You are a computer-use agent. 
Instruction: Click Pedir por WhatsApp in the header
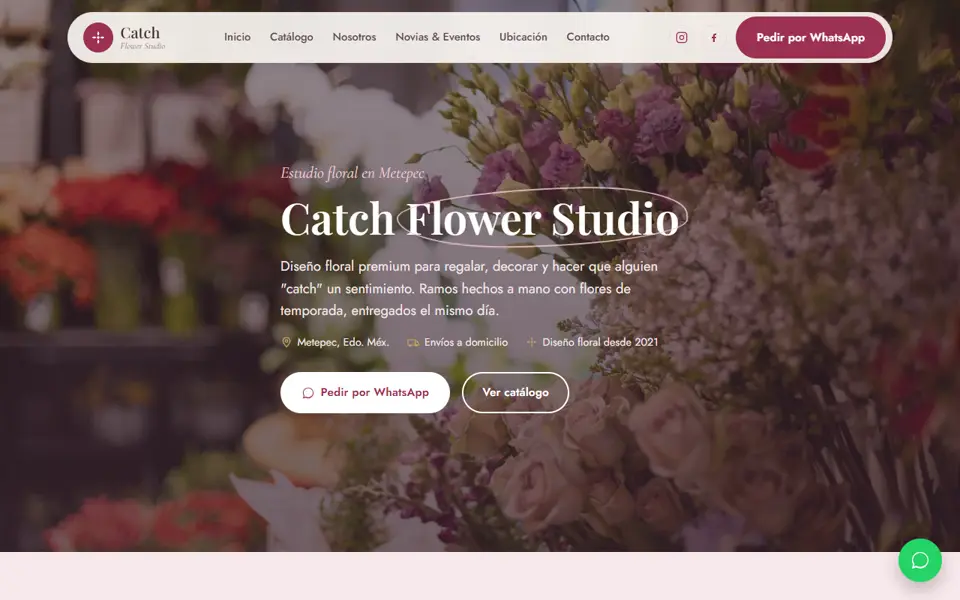click(x=811, y=37)
